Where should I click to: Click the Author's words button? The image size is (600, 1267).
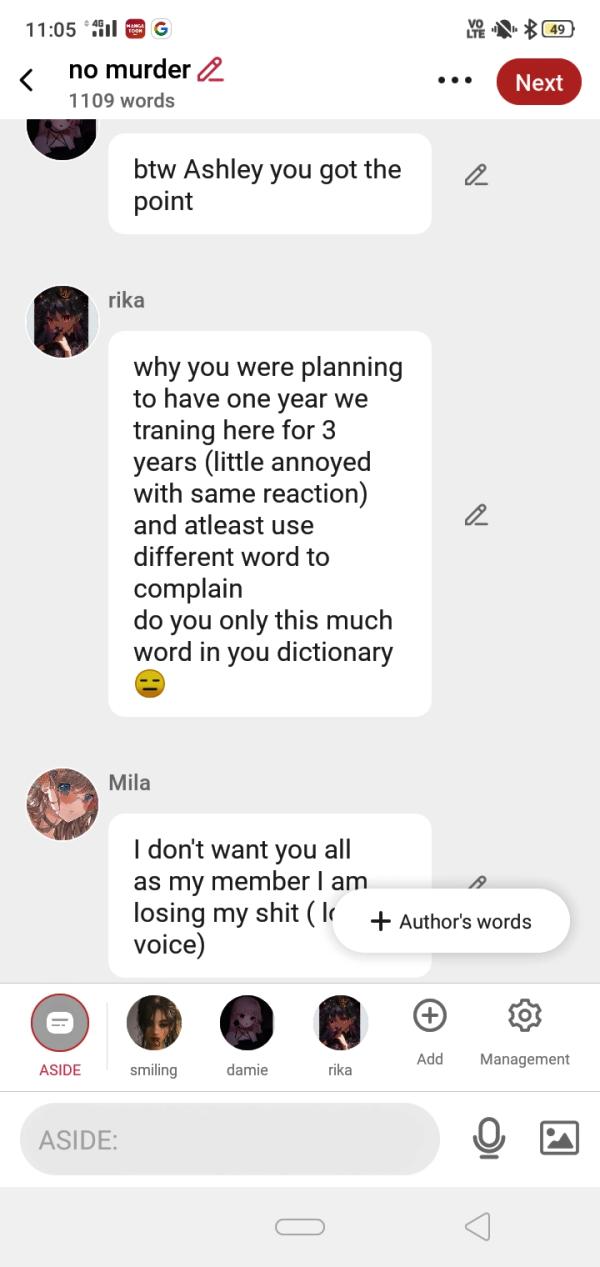tap(451, 922)
